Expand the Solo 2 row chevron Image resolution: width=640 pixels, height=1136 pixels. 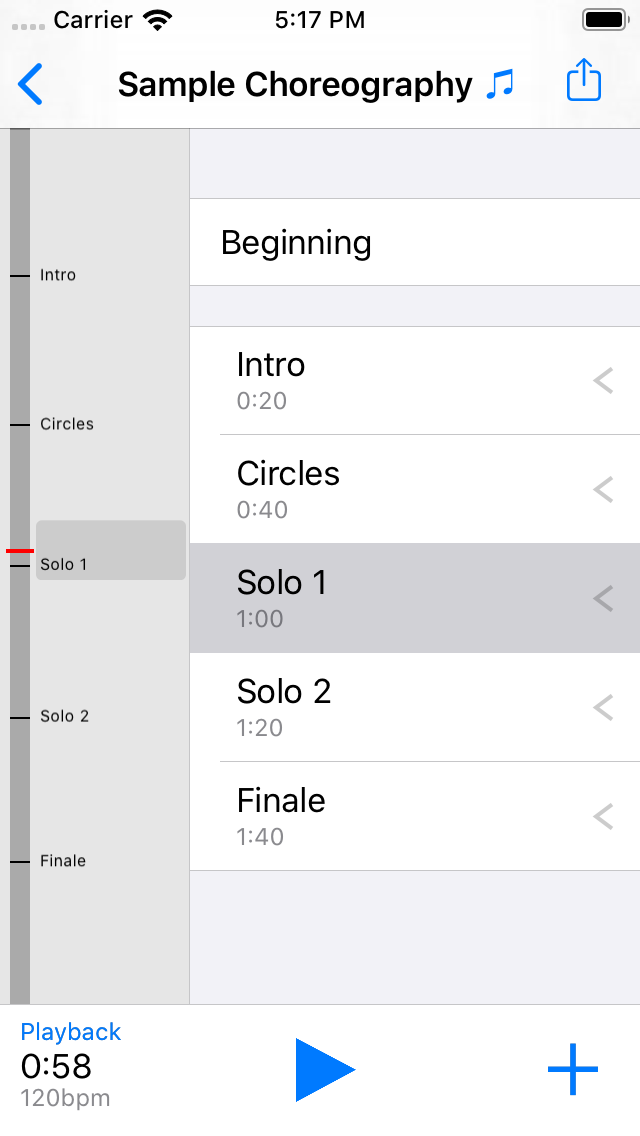(603, 708)
